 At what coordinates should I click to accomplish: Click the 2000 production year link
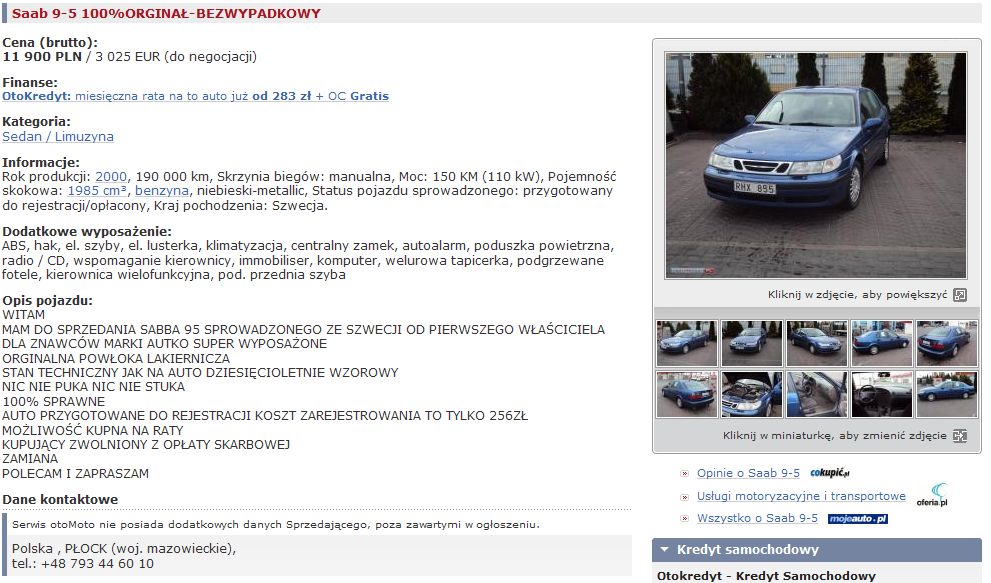pyautogui.click(x=111, y=176)
